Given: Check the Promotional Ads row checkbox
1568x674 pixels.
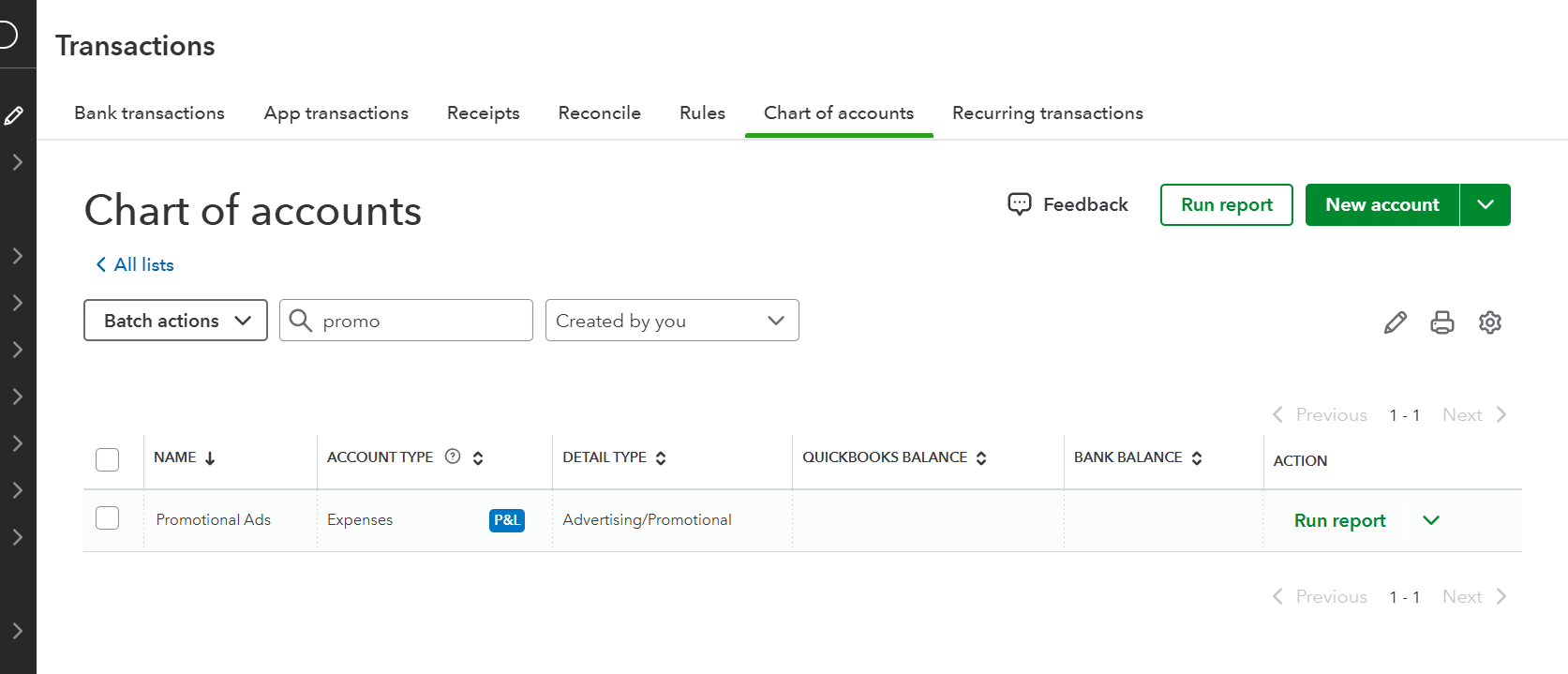Looking at the screenshot, I should (108, 518).
